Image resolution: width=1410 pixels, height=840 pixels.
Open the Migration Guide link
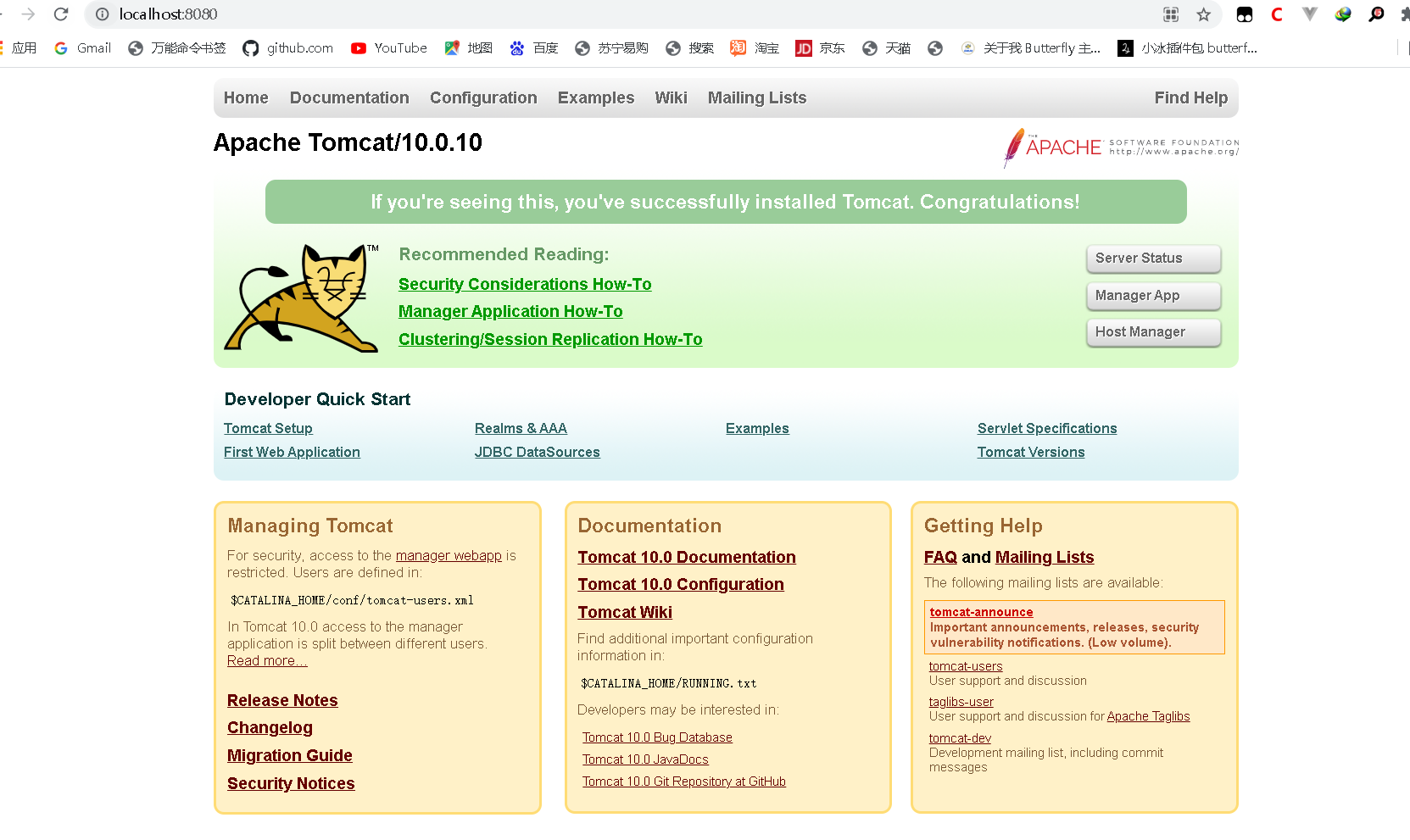pyautogui.click(x=290, y=755)
